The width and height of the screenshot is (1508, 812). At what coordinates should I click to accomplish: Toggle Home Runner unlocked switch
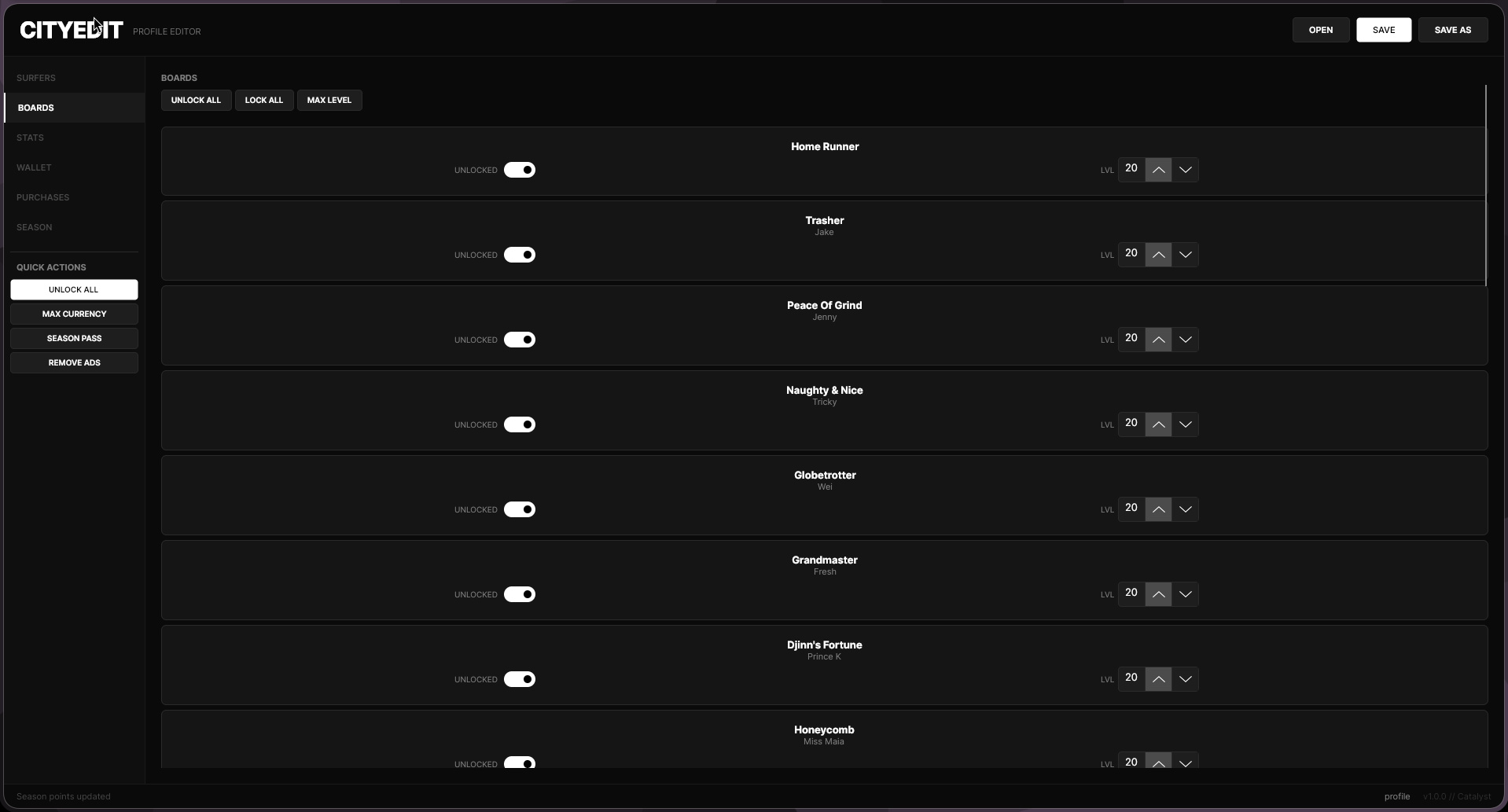(520, 170)
